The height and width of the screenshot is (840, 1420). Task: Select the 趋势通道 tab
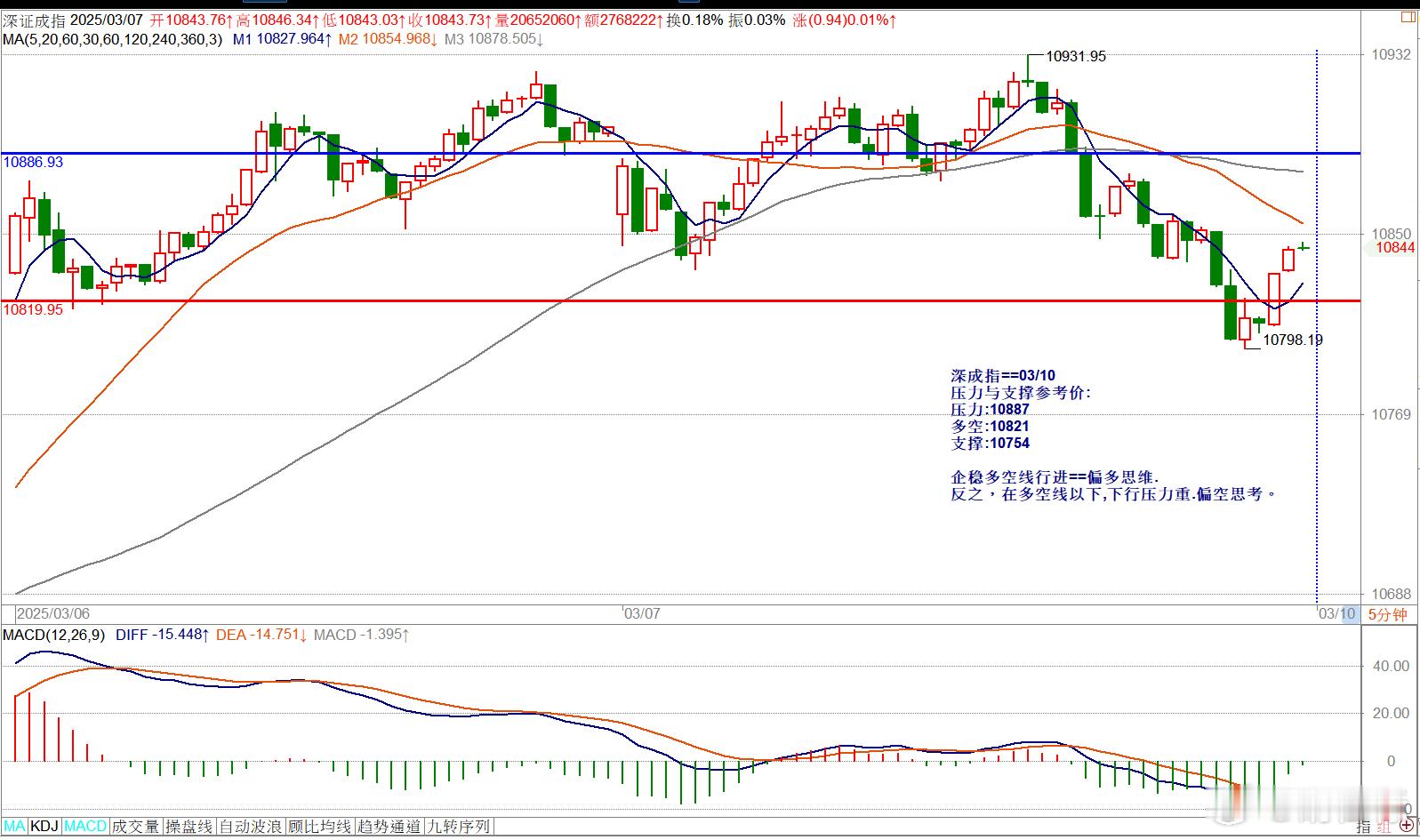pyautogui.click(x=389, y=826)
